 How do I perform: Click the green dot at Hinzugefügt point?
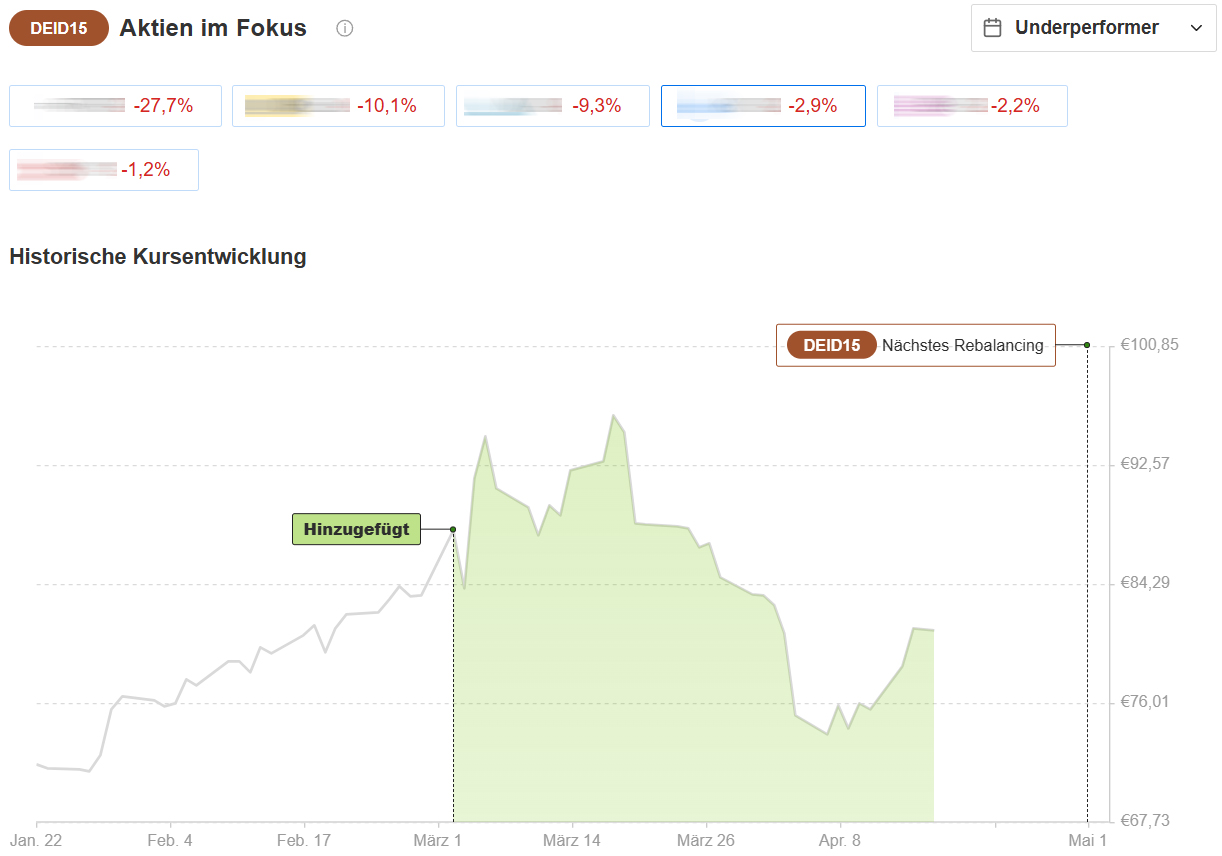click(453, 529)
